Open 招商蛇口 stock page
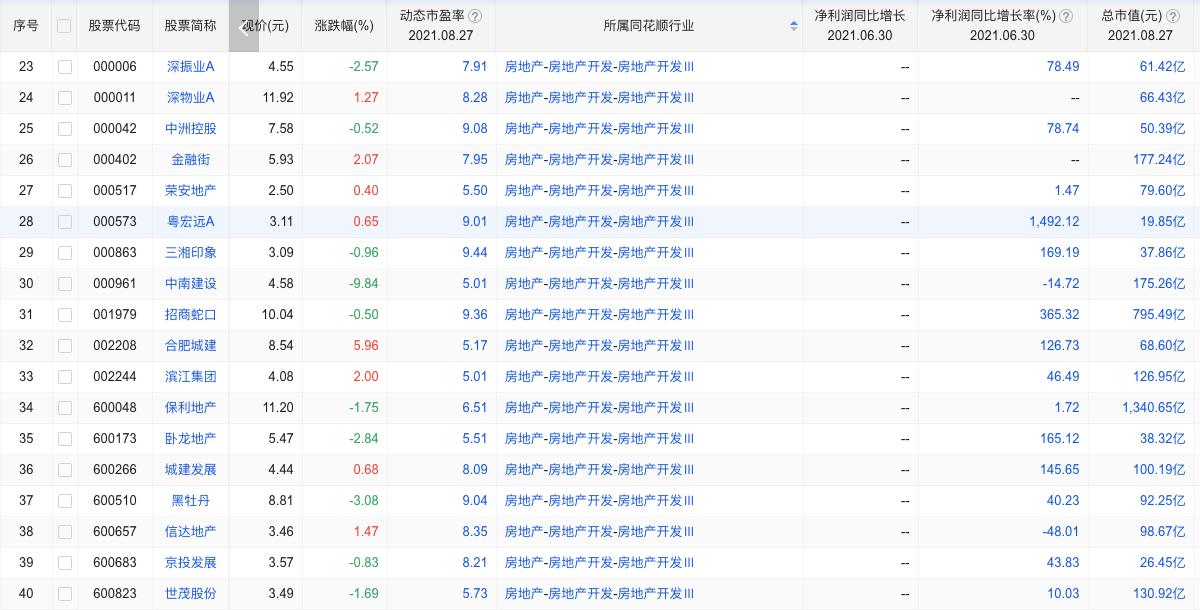This screenshot has width=1200, height=610. pos(190,314)
